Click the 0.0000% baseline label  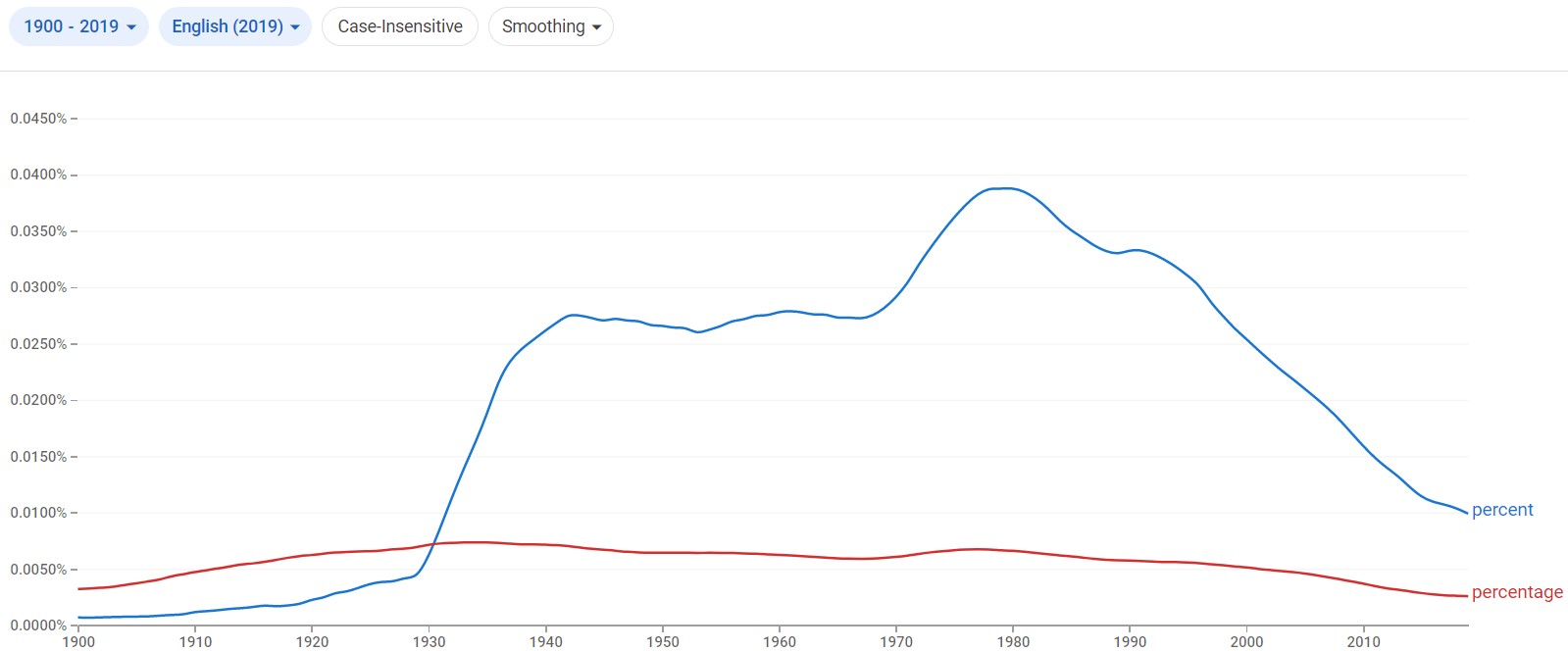(x=40, y=623)
